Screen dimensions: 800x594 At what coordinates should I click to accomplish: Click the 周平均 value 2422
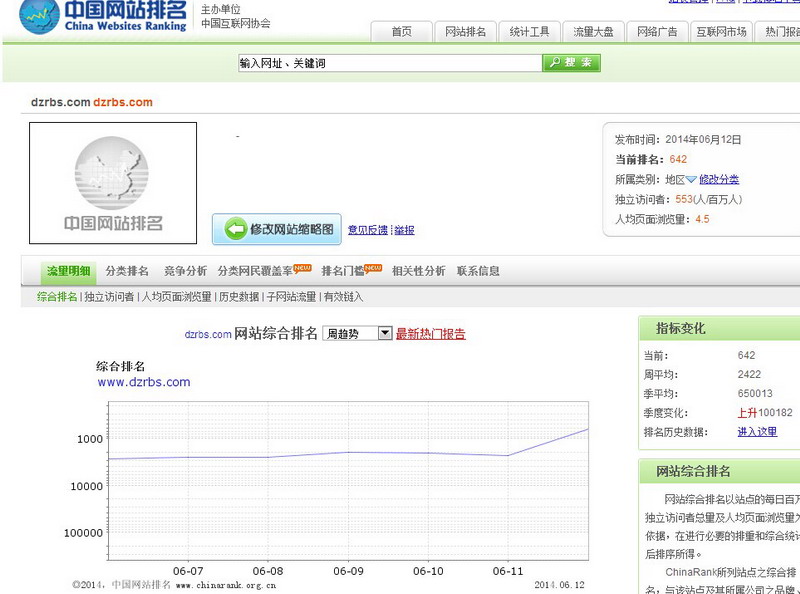749,375
